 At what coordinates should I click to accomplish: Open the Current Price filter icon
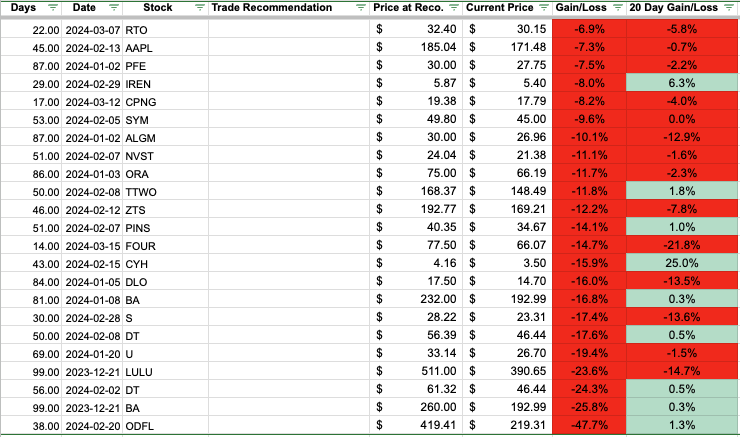point(544,8)
